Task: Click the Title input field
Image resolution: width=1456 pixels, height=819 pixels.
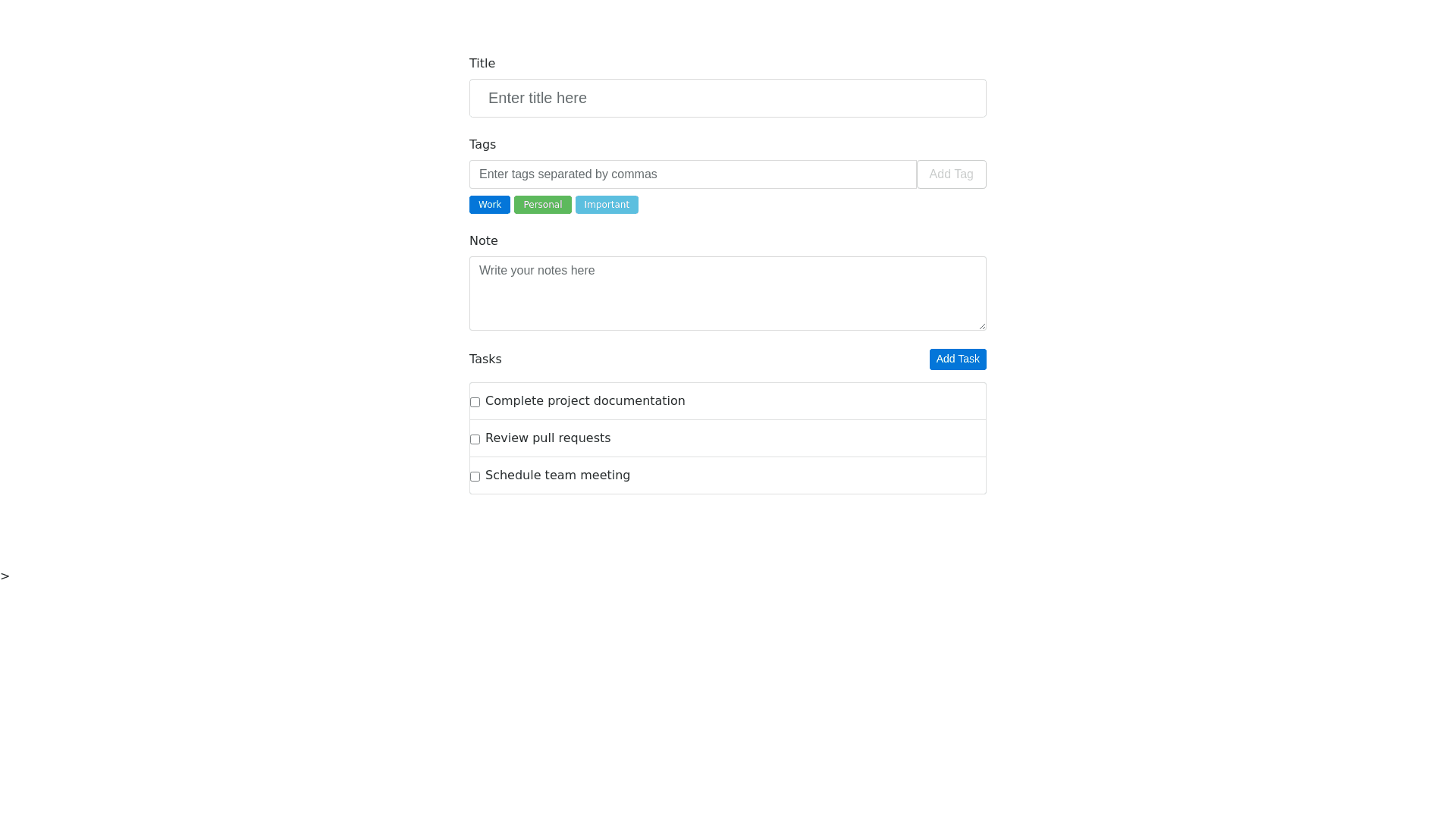Action: point(727,99)
